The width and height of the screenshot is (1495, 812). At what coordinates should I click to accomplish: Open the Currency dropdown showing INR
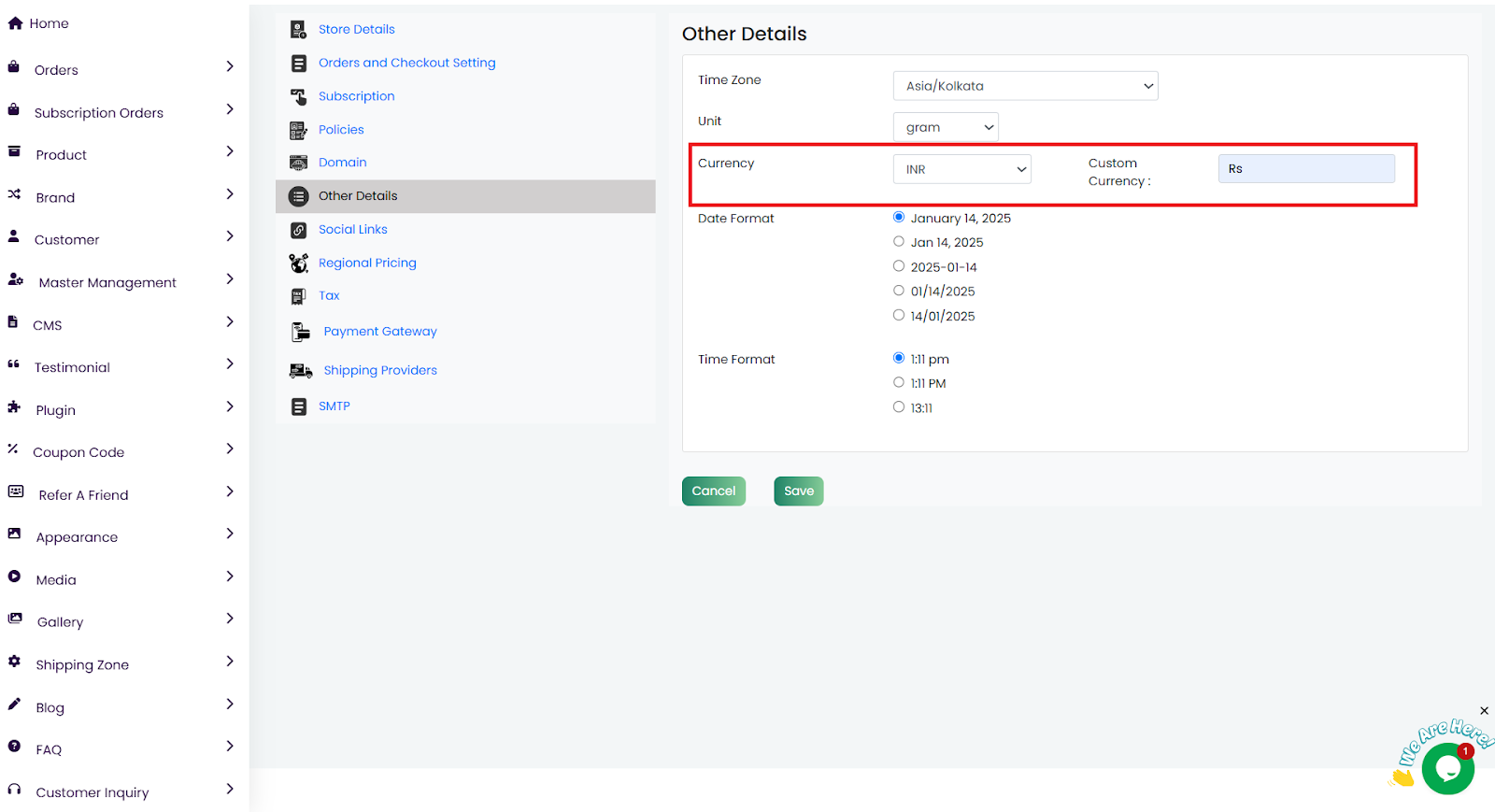point(961,169)
